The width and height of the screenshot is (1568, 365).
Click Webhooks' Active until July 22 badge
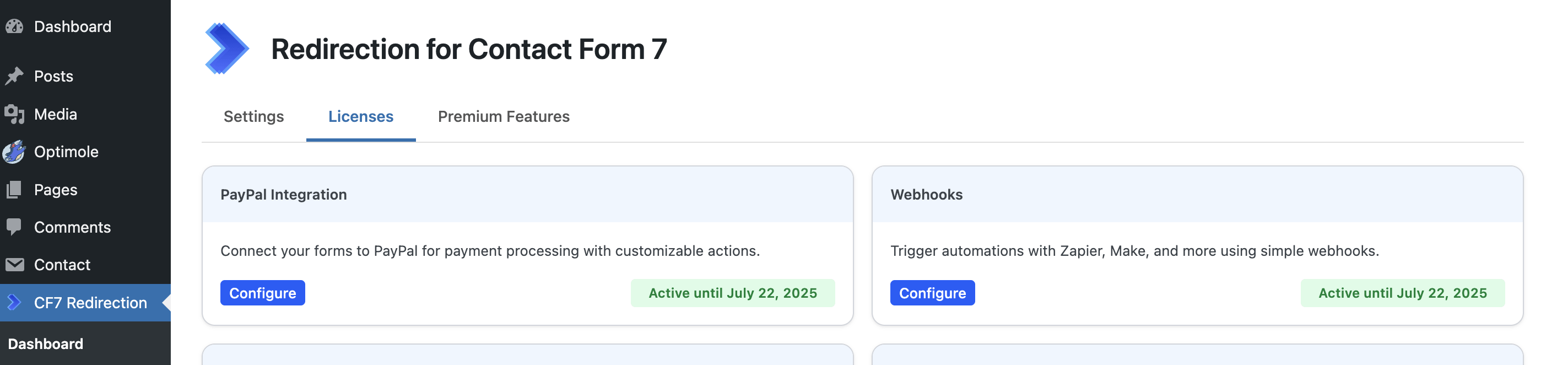[1402, 293]
